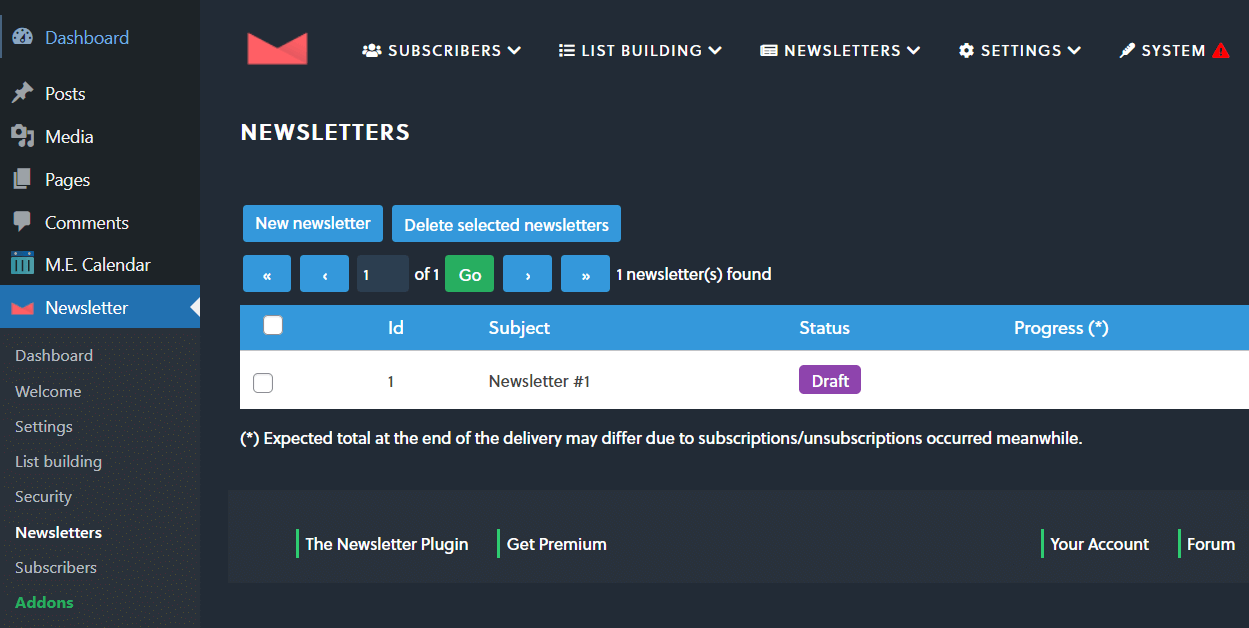Select Security in the sidebar submenu
This screenshot has width=1249, height=628.
[43, 497]
